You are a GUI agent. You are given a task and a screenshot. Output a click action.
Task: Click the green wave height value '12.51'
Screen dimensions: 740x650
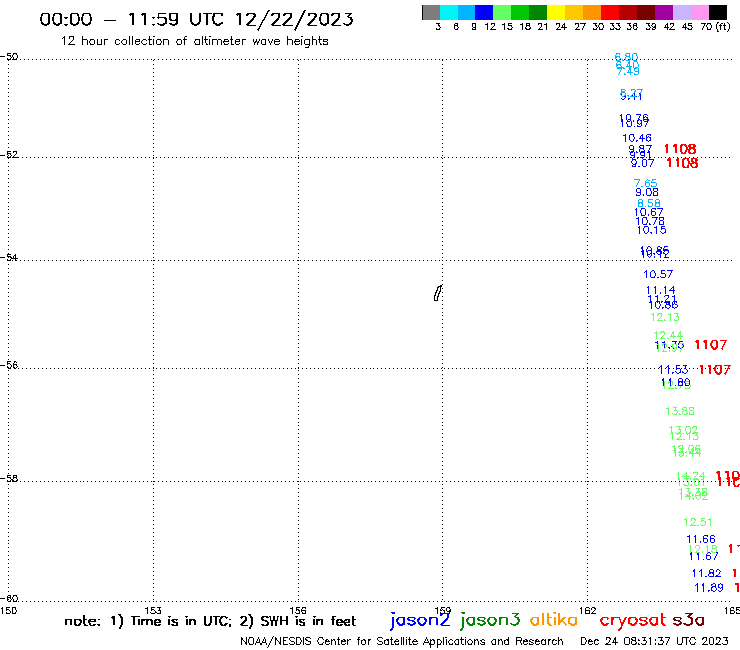point(698,523)
